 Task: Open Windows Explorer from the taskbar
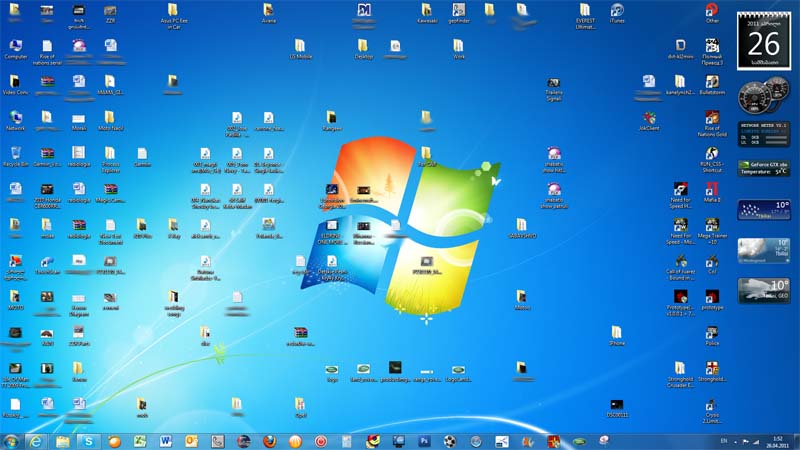point(62,441)
